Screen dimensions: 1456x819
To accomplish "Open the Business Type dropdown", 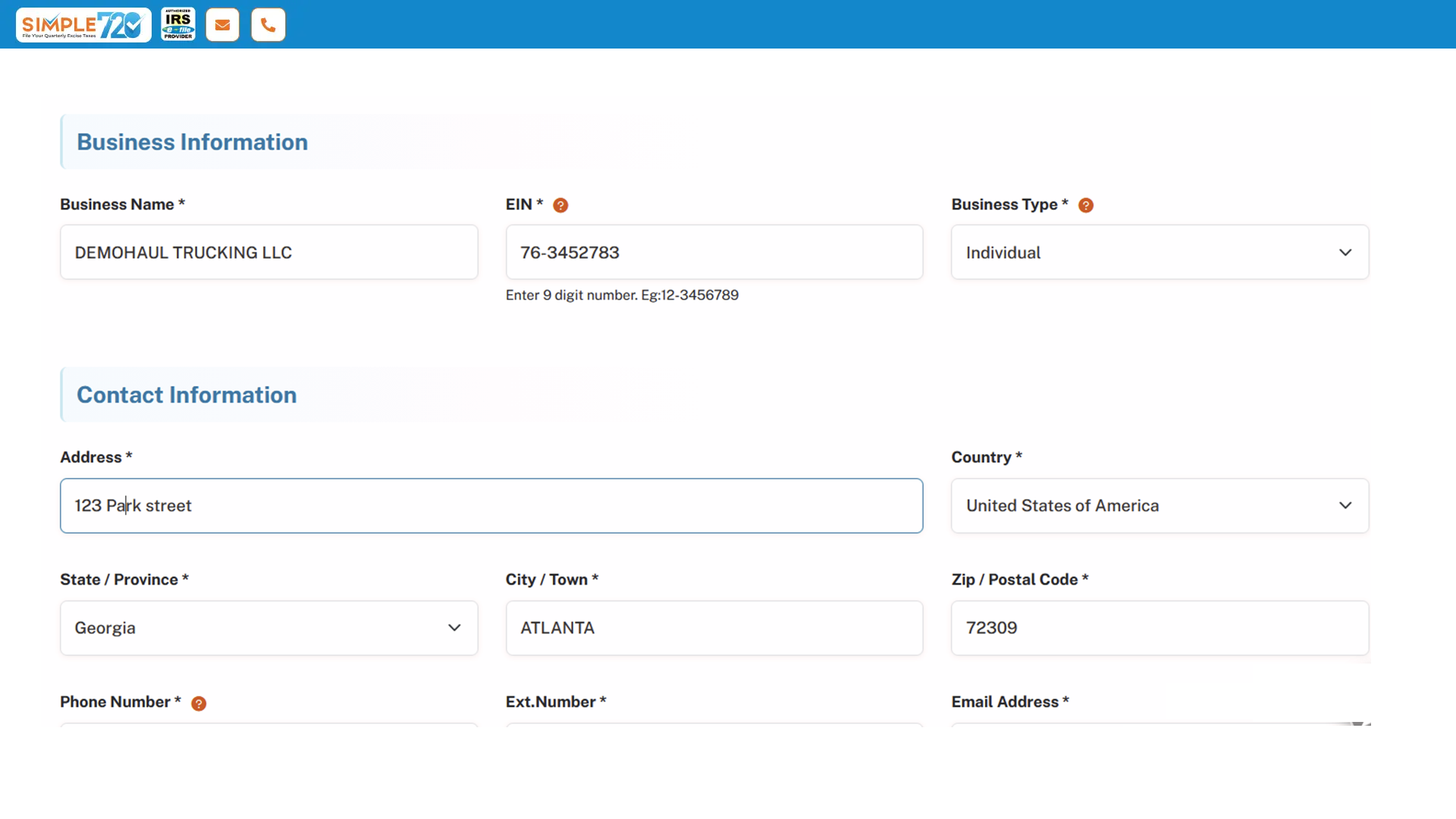I will pos(1159,253).
